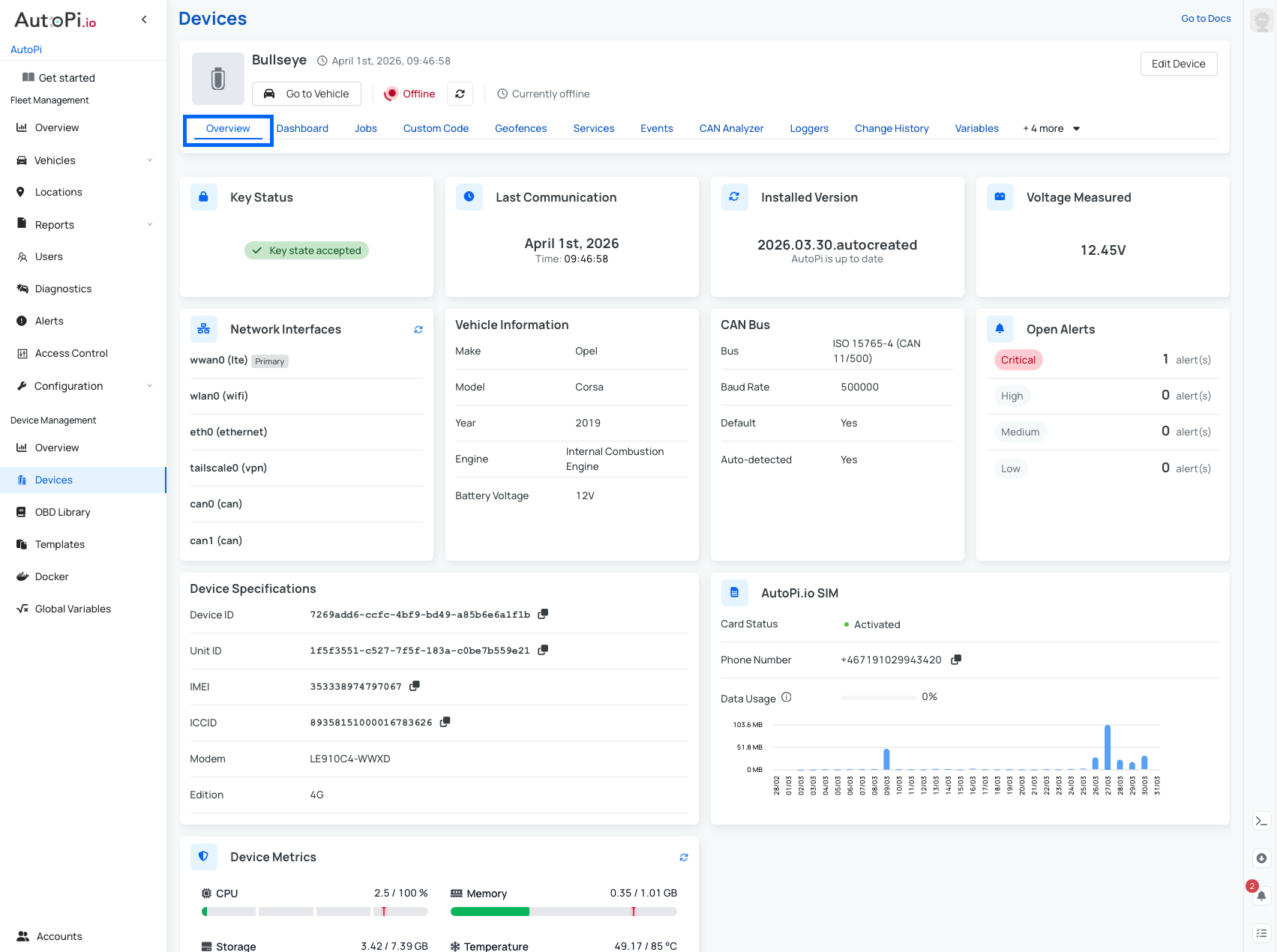Open the Dashboard tab

pyautogui.click(x=301, y=128)
